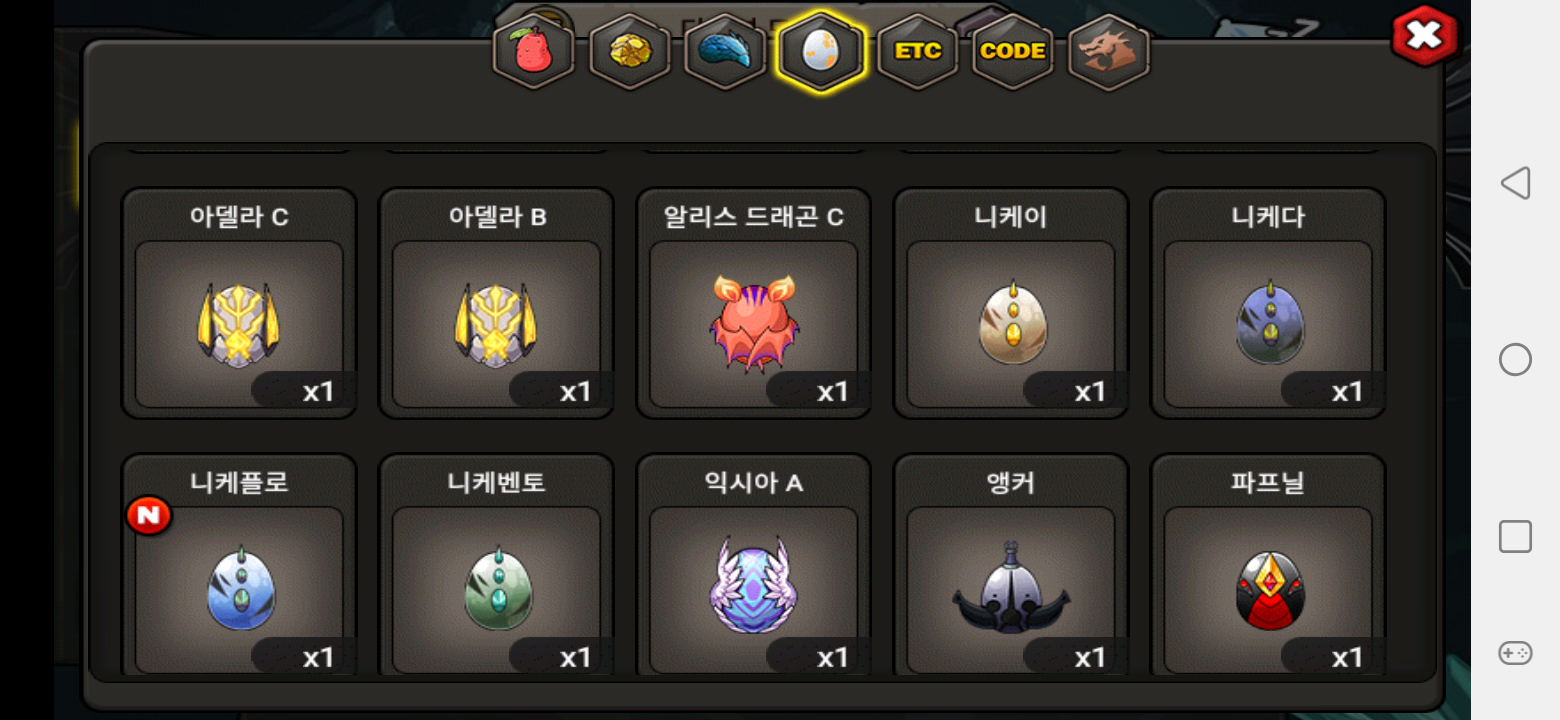Viewport: 1560px width, 720px height.
Task: Select the highlighted egg tab
Action: pyautogui.click(x=821, y=51)
